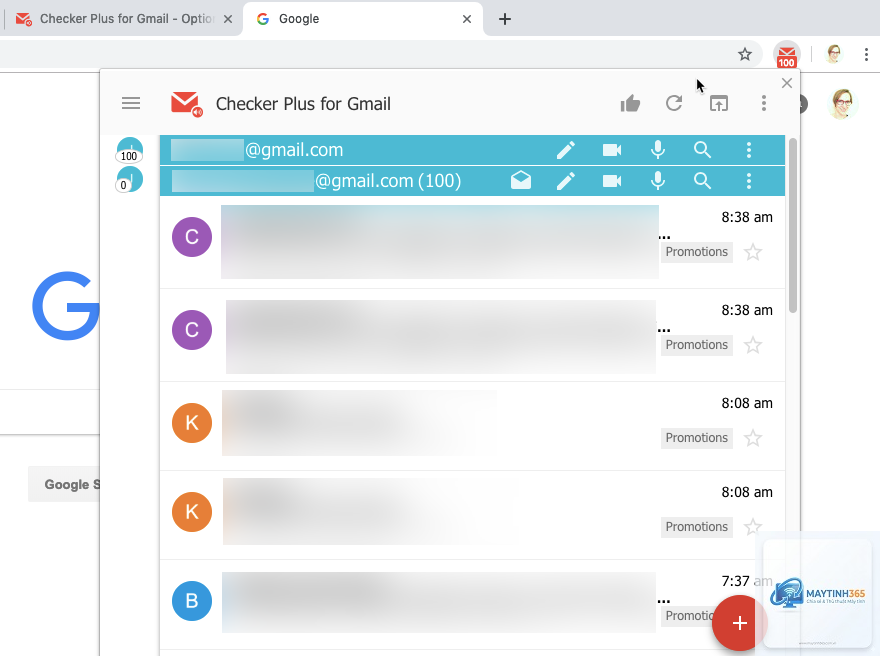Close the Checker Plus Options tab

tap(228, 19)
